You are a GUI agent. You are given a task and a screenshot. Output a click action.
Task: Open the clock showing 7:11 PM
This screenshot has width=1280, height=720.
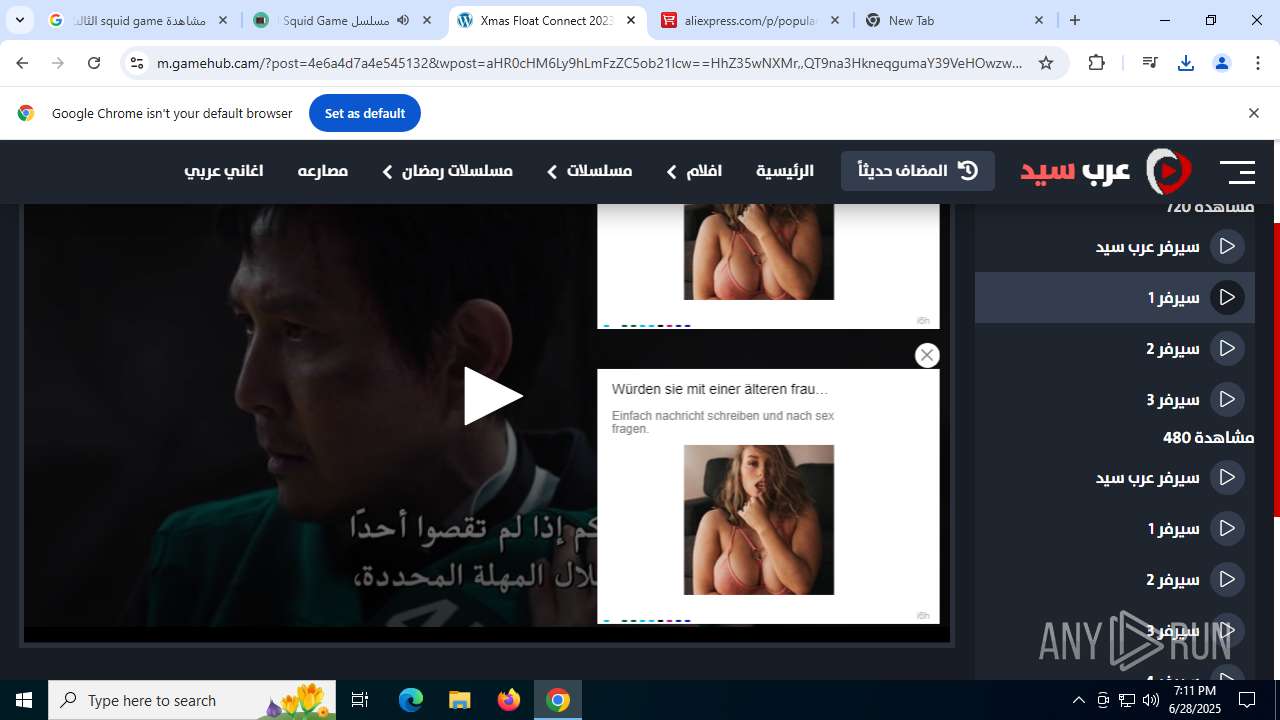1194,700
